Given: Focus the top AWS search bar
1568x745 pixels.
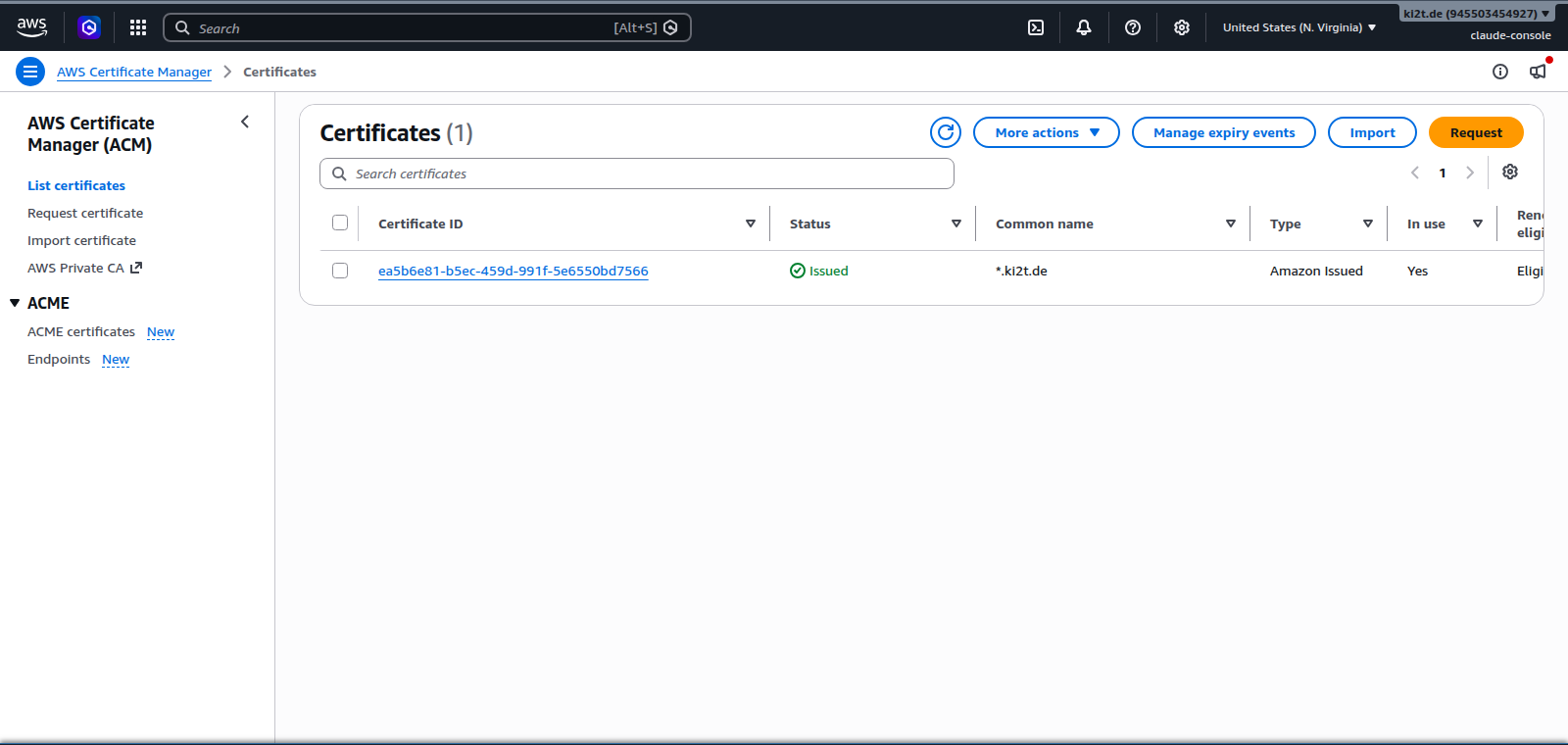Looking at the screenshot, I should (x=427, y=27).
